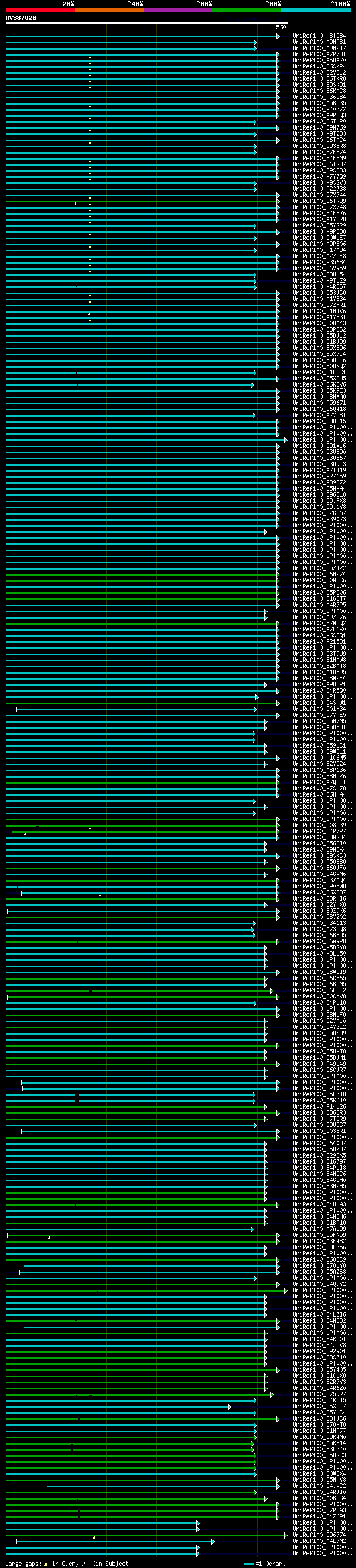Click hit label UniRef100_B7FF74
Viewport: 356px width, 1568px height.
pyautogui.click(x=319, y=152)
